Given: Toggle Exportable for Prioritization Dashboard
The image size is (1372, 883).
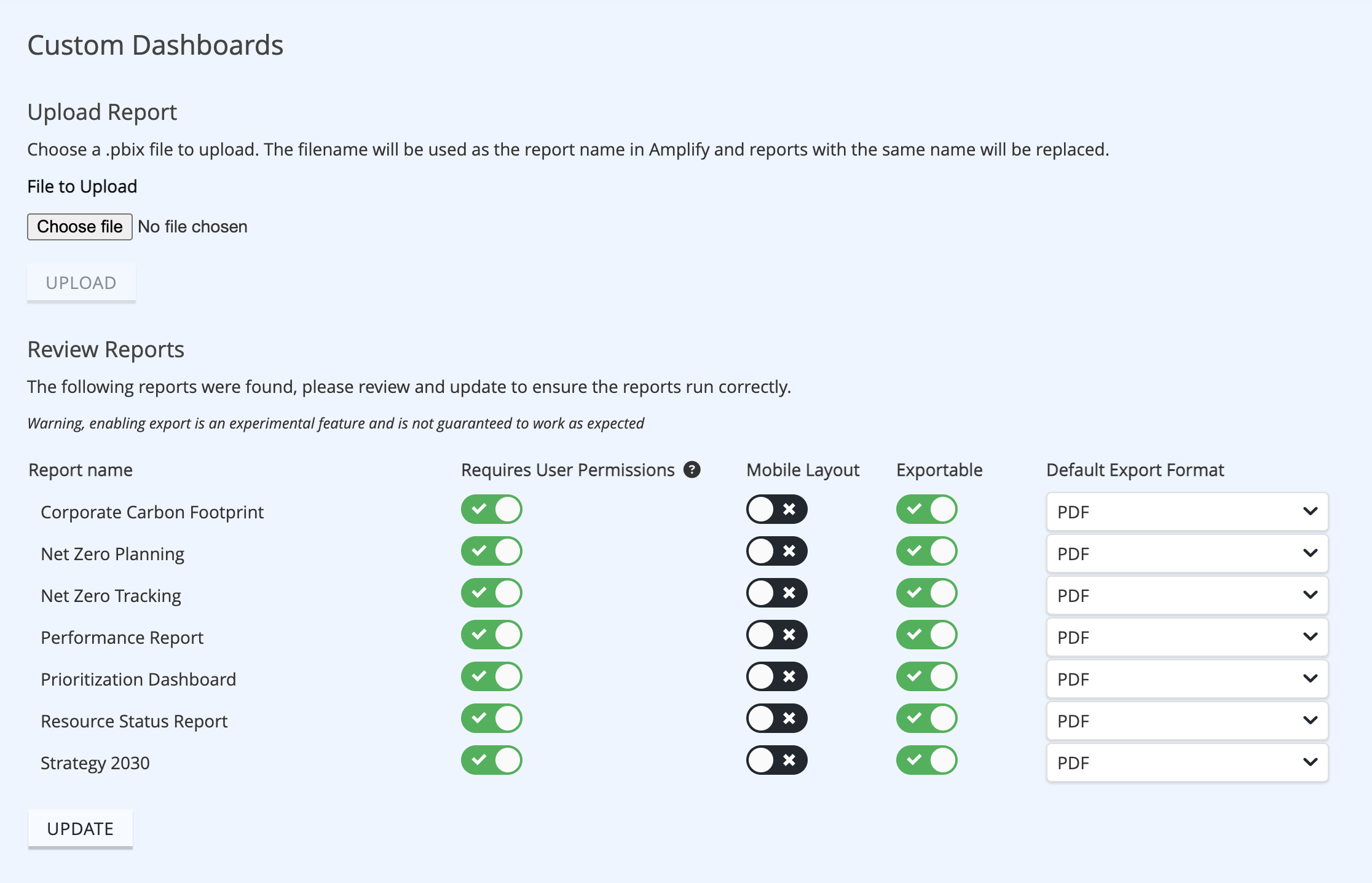Looking at the screenshot, I should click(x=927, y=676).
